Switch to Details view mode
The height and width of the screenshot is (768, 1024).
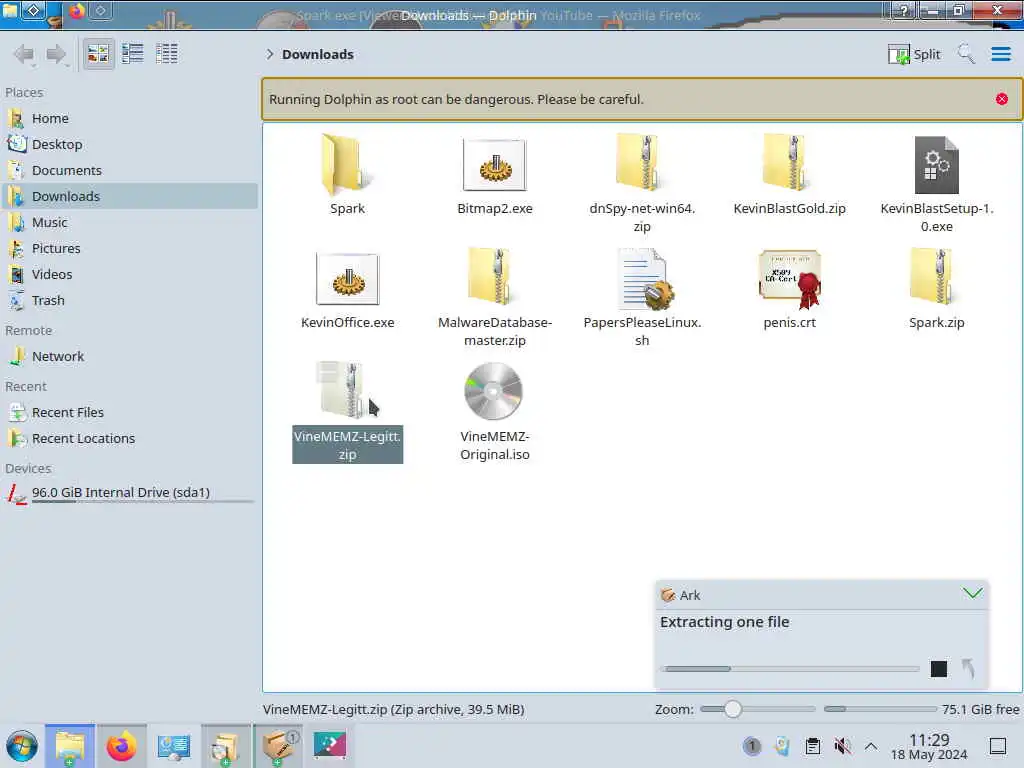(167, 54)
